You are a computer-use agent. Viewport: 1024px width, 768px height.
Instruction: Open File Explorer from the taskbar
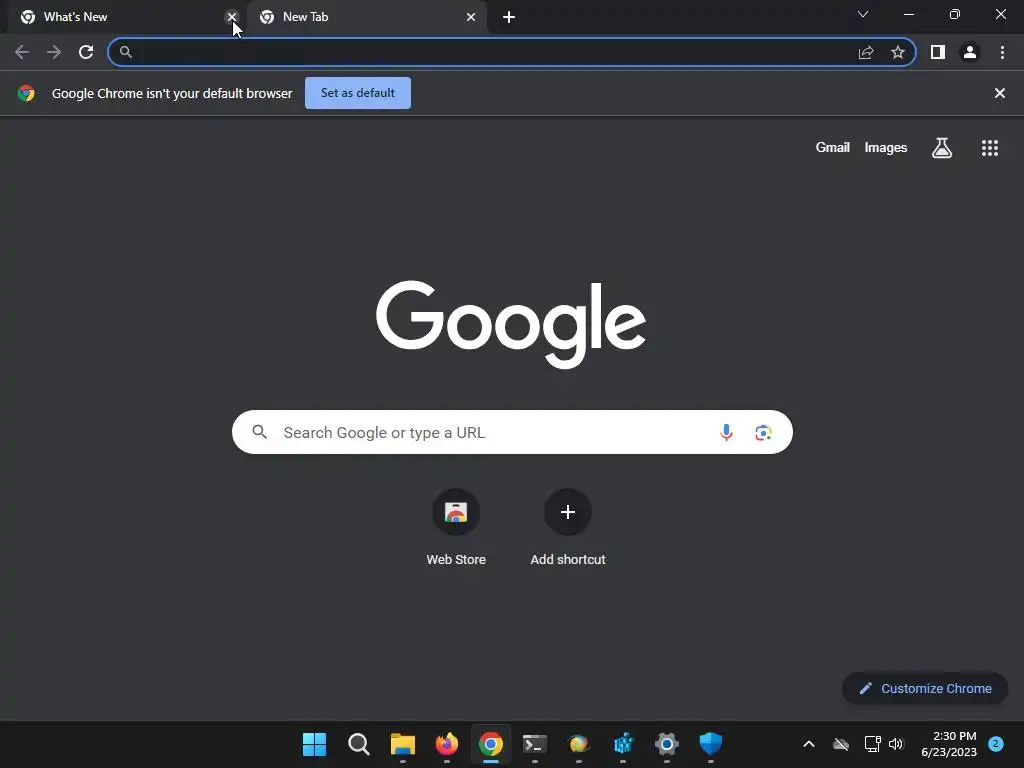click(403, 744)
